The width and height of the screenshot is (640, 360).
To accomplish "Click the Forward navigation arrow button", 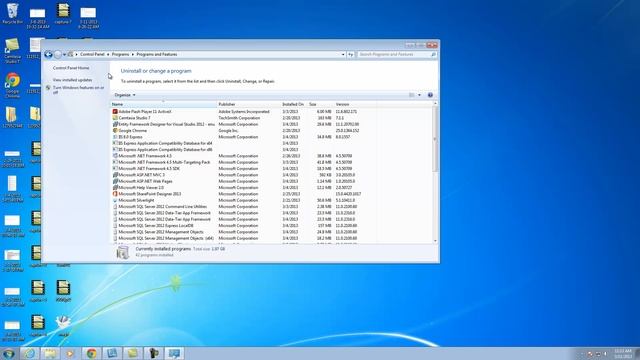I will click(x=58, y=54).
